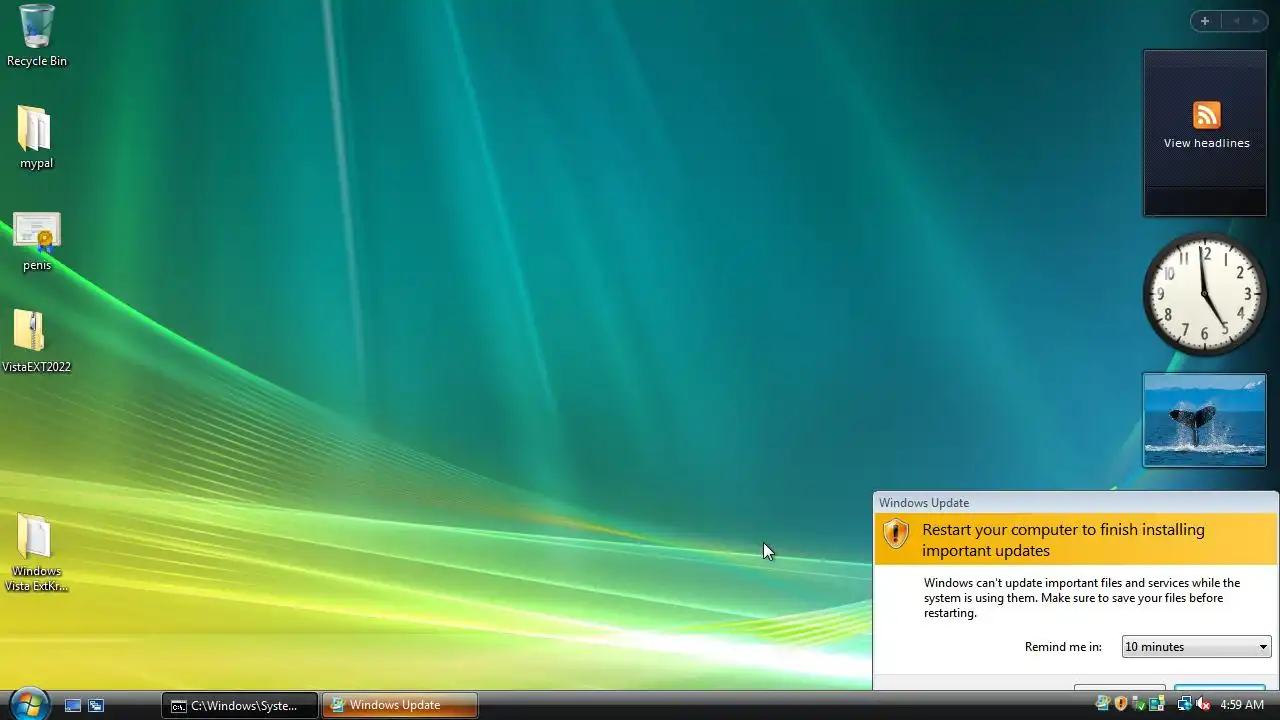The image size is (1280, 720).
Task: Click the Windows Update tray icon
Action: [1102, 704]
